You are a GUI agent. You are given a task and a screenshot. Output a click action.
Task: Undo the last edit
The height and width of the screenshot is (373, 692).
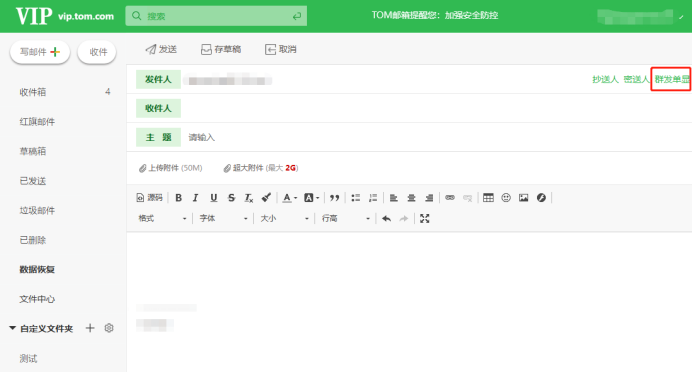[386, 219]
